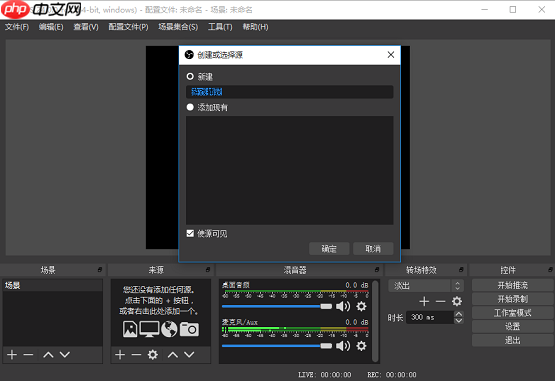
Task: Open the 场景集合(S) menu
Action: click(x=178, y=27)
